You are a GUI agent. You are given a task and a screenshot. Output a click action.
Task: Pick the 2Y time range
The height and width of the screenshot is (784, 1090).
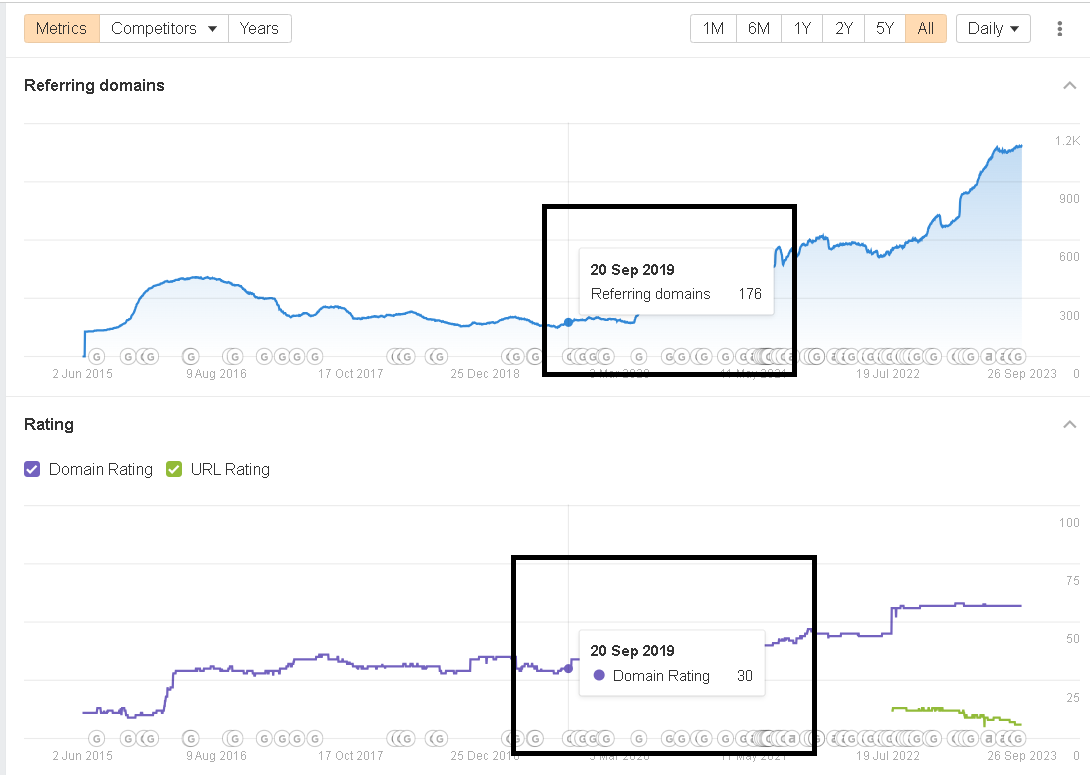pos(844,28)
